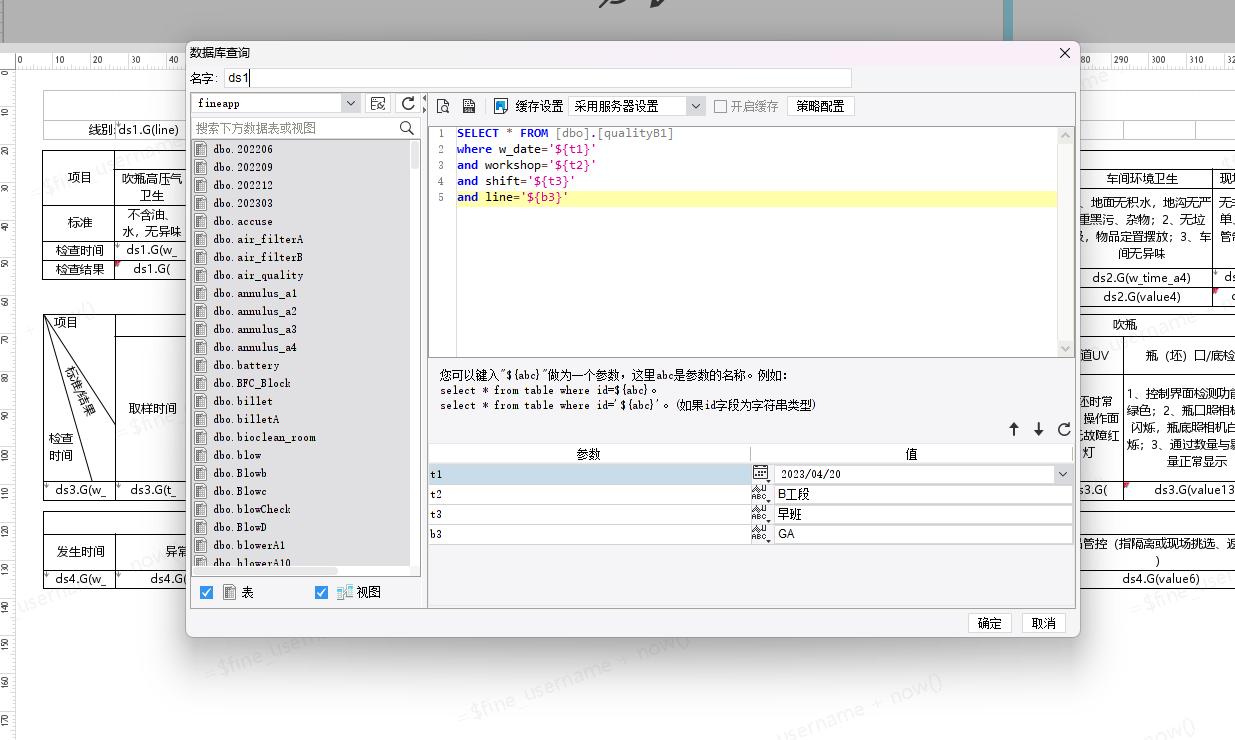The height and width of the screenshot is (740, 1235).
Task: Click the preview query icon
Action: pos(443,106)
